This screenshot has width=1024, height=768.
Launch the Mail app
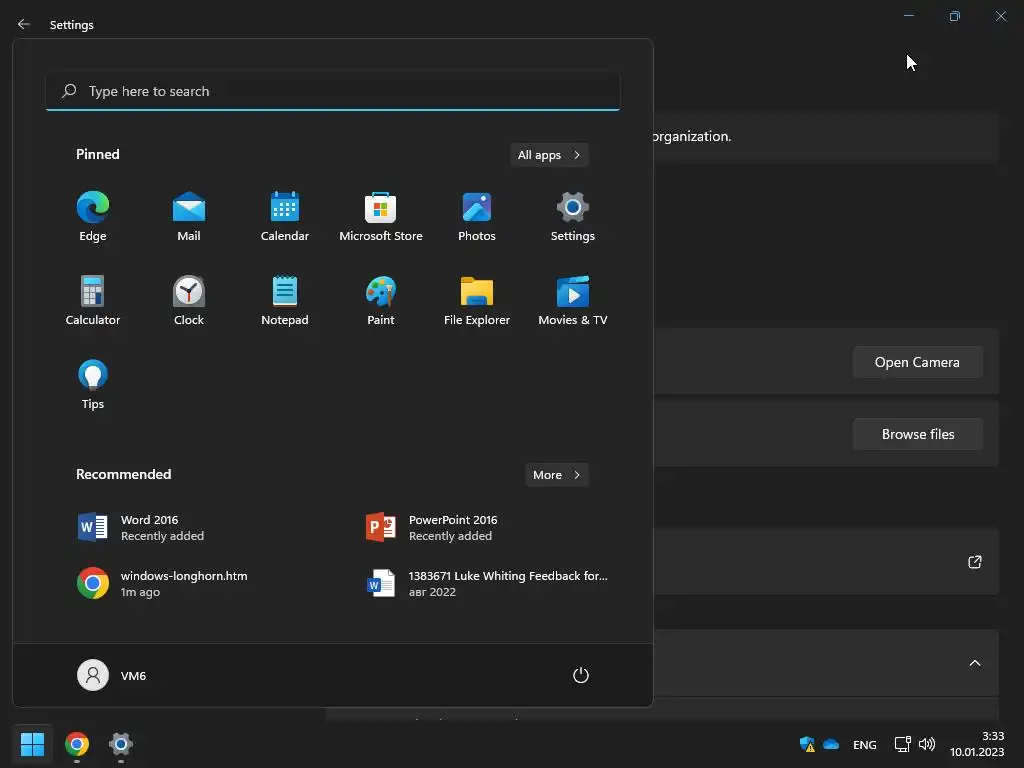click(189, 216)
